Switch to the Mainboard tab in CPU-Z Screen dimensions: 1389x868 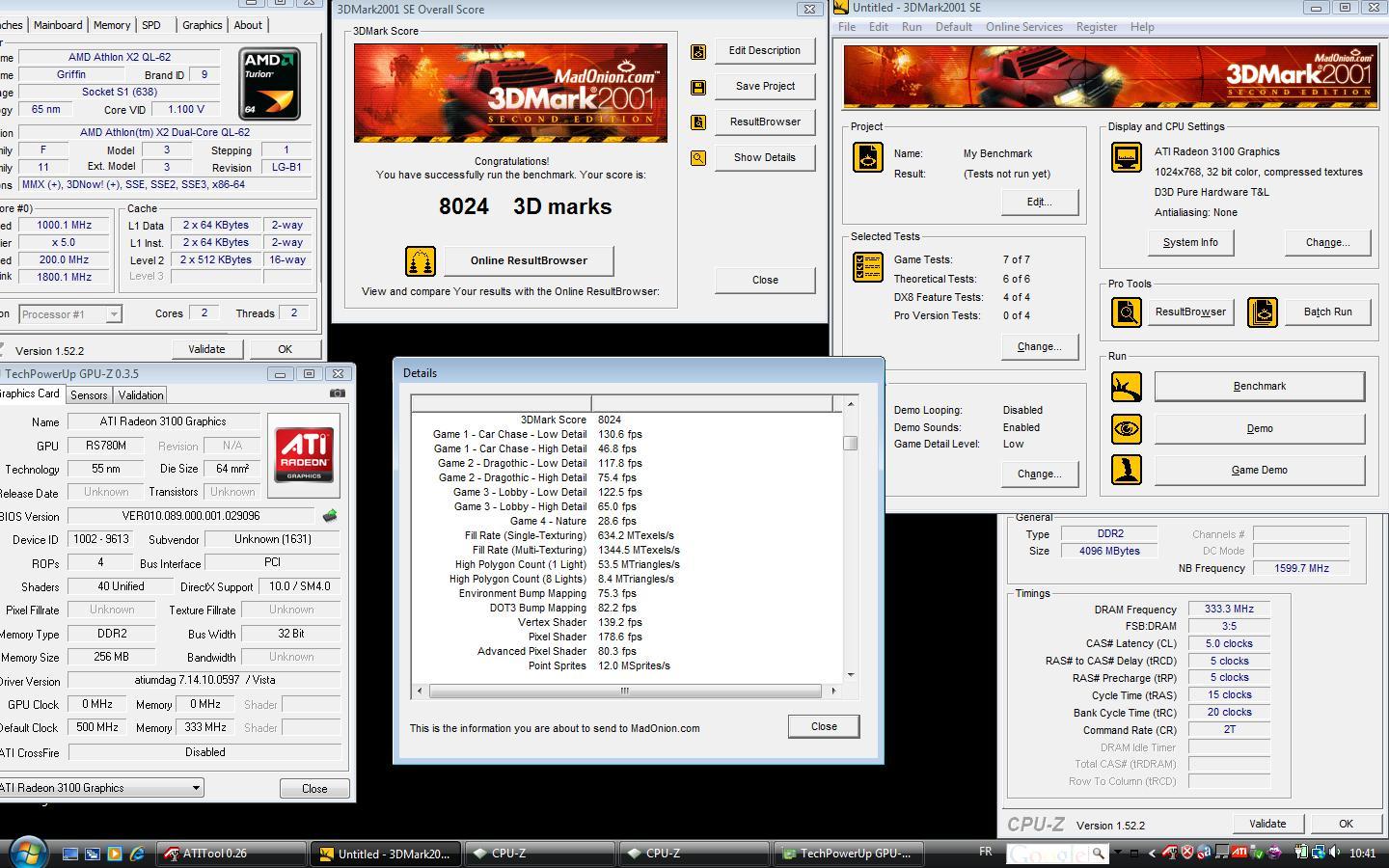[58, 25]
